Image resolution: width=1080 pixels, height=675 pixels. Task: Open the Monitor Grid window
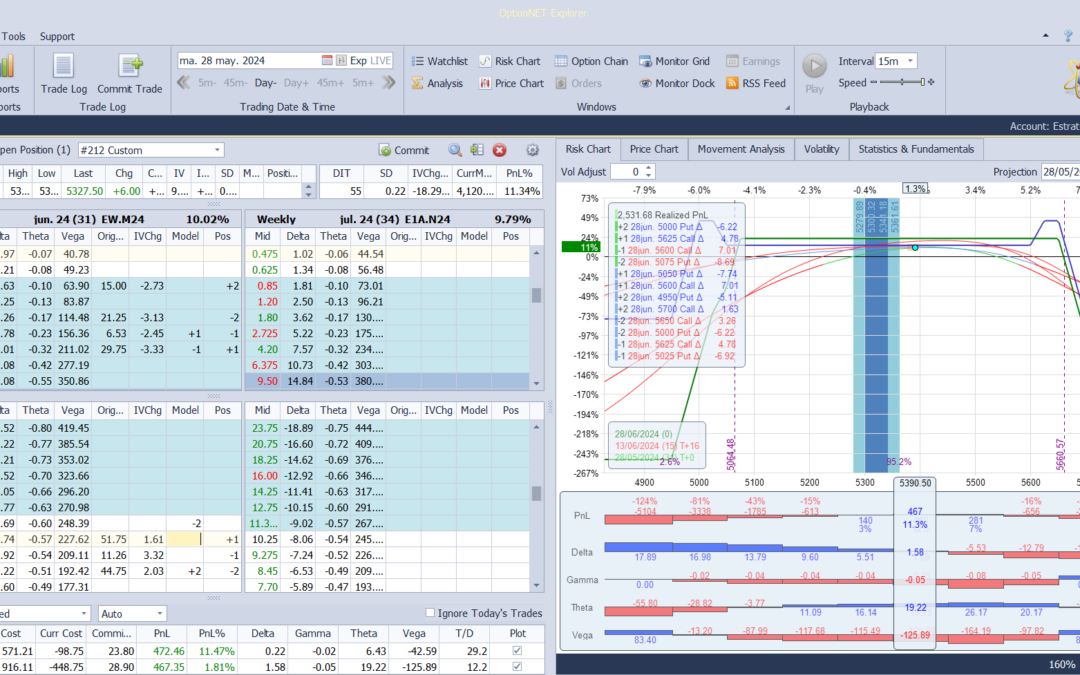pyautogui.click(x=674, y=61)
